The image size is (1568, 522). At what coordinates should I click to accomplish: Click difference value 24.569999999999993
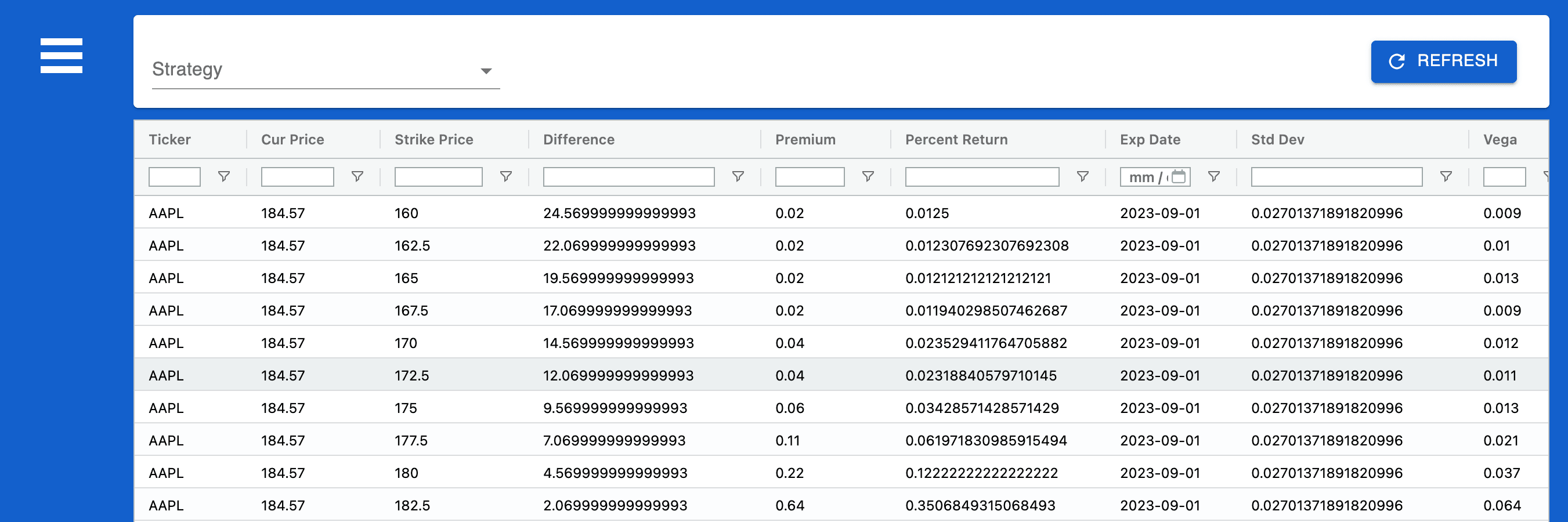(x=620, y=213)
